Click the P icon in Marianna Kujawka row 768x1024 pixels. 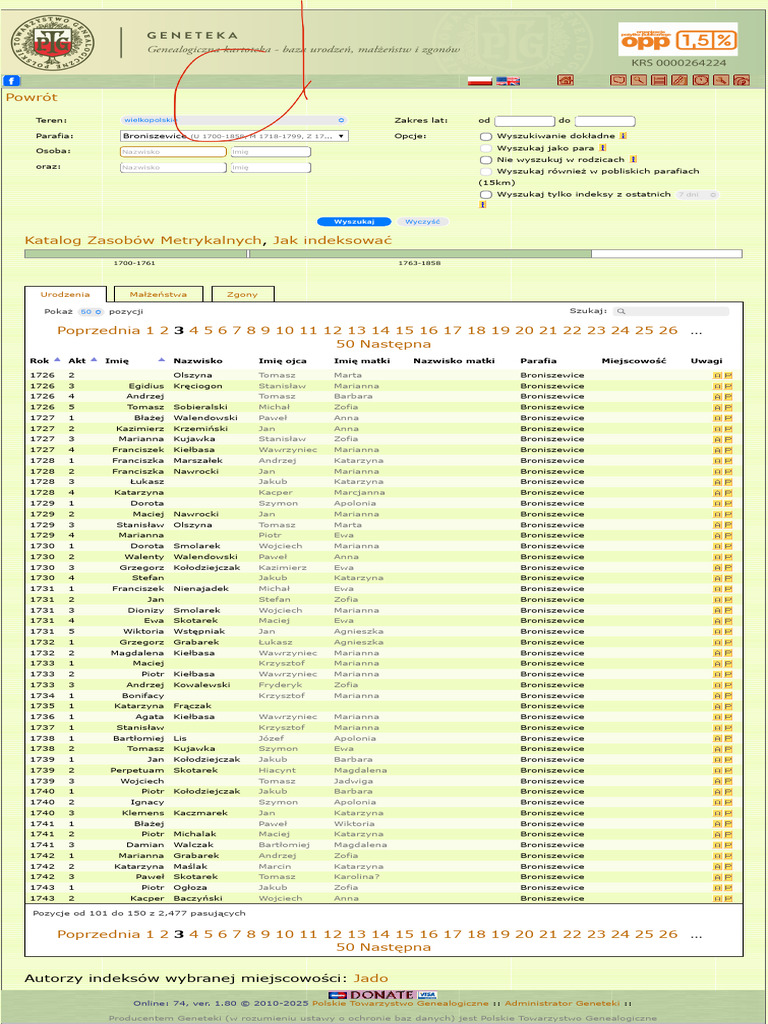click(x=728, y=439)
